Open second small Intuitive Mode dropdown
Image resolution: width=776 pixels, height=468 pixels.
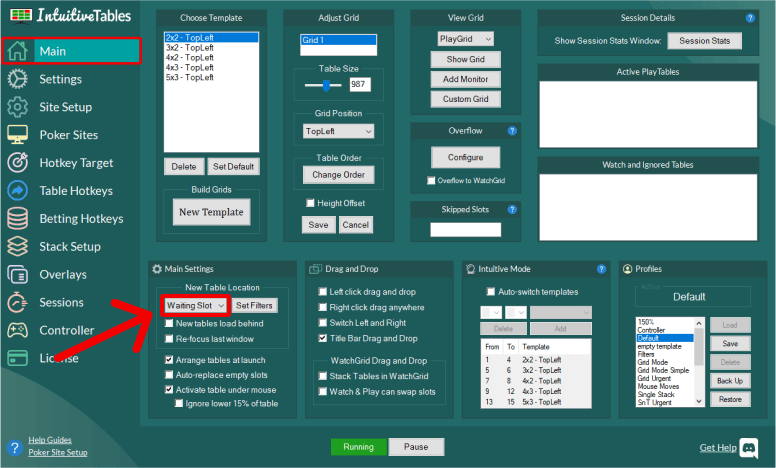click(515, 312)
